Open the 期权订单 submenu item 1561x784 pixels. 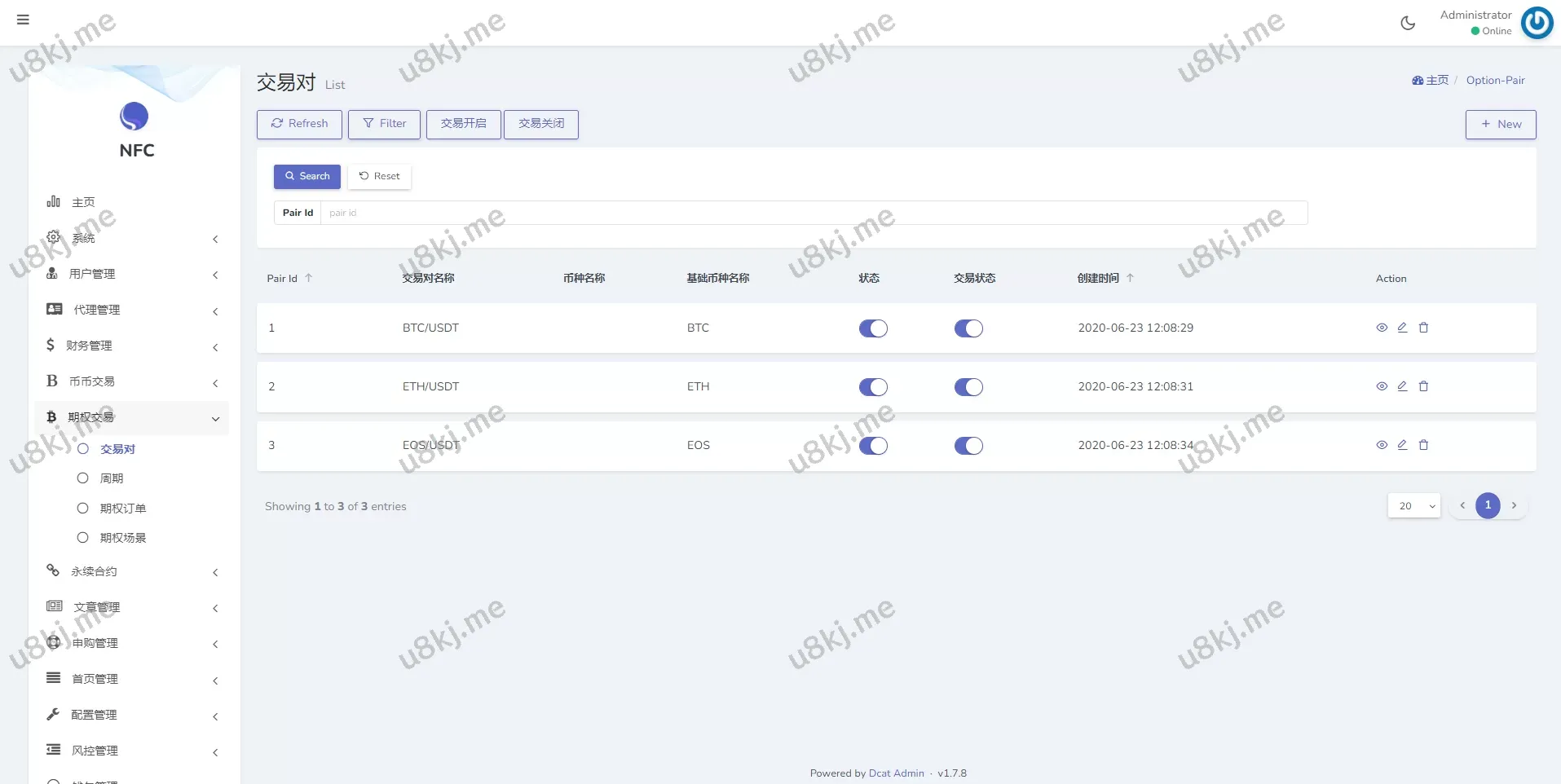coord(122,509)
